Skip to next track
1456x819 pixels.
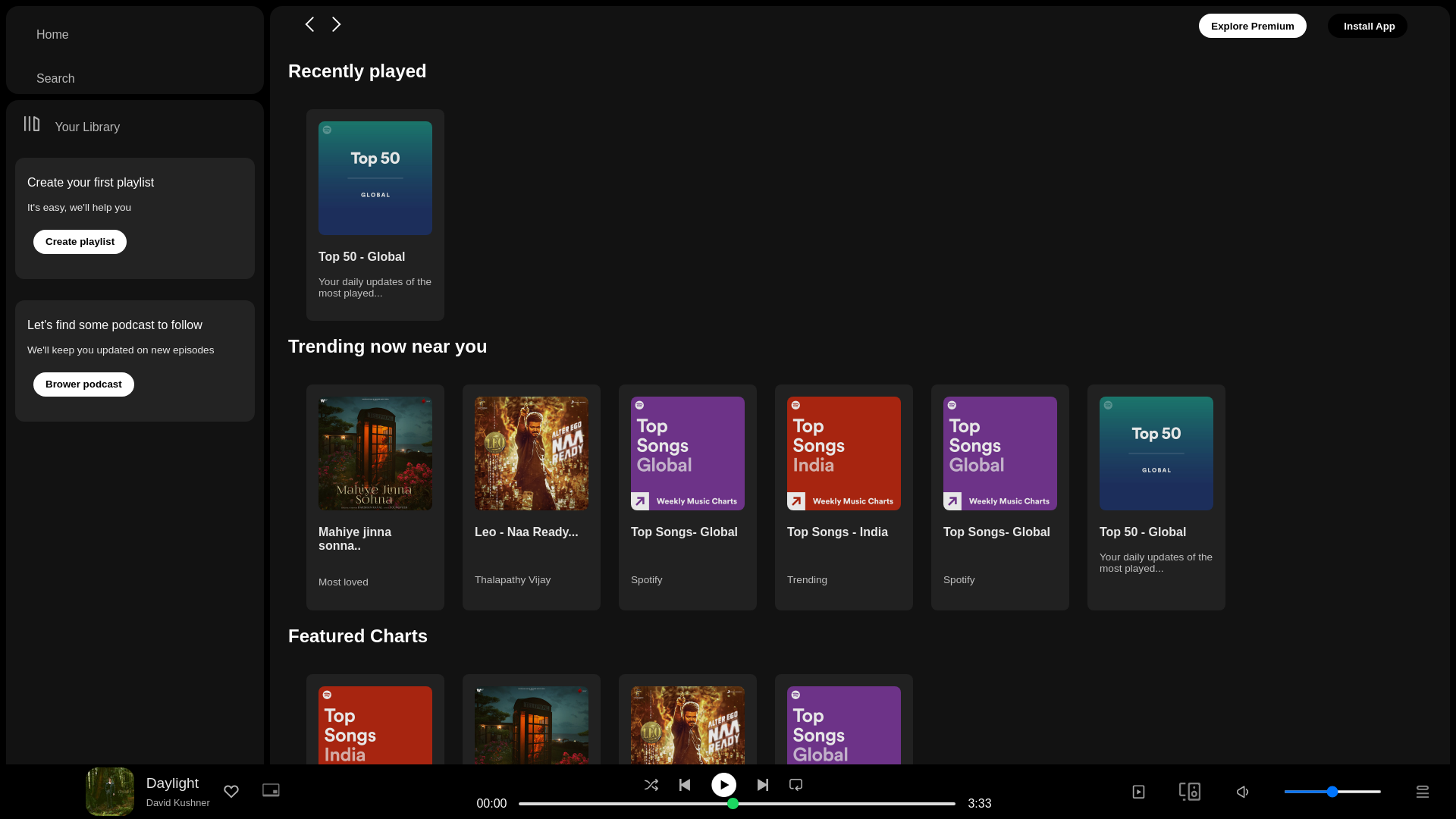click(x=763, y=785)
